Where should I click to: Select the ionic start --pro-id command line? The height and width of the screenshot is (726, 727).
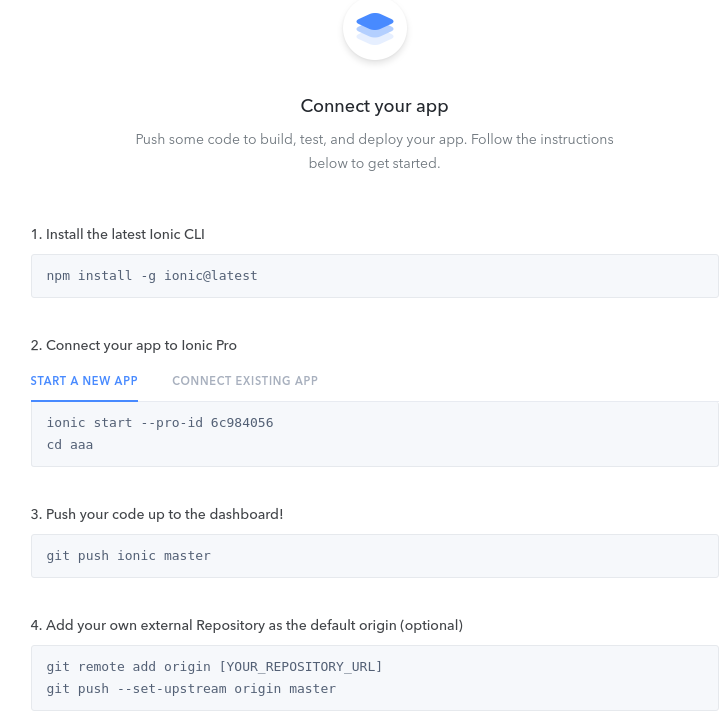(160, 423)
